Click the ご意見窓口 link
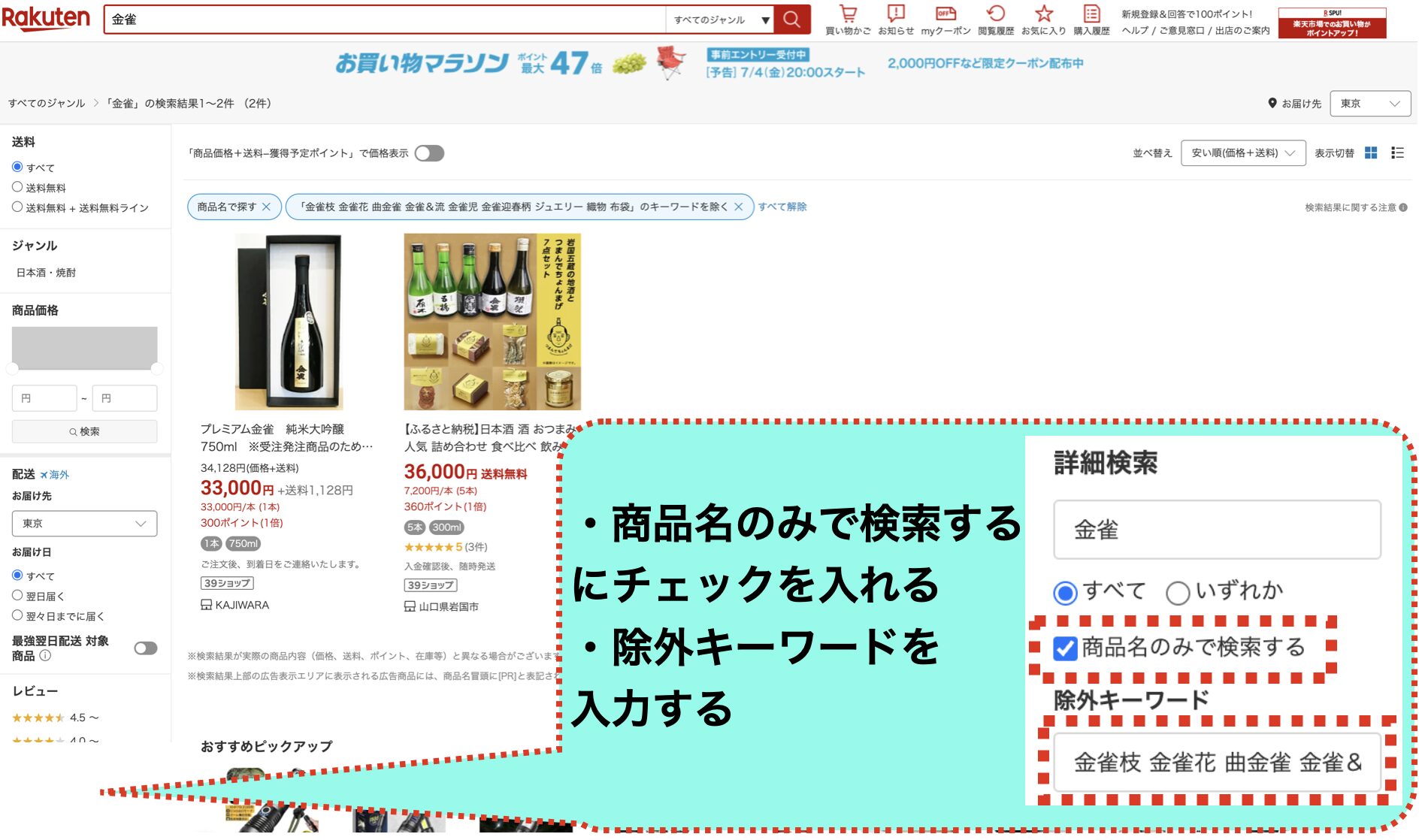This screenshot has height=840, width=1422. point(1181,31)
